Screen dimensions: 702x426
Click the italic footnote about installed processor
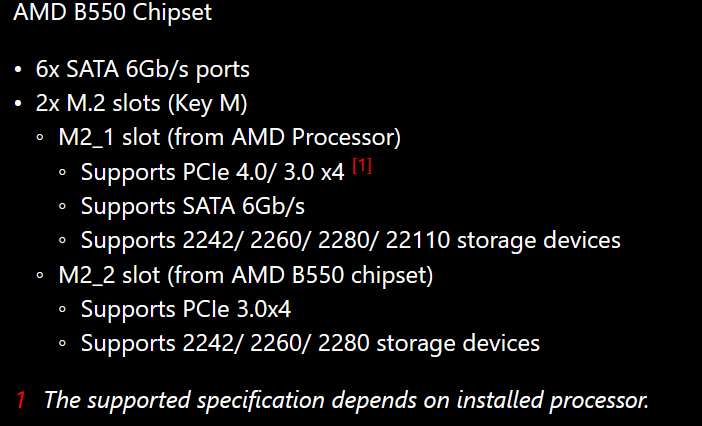pos(347,400)
